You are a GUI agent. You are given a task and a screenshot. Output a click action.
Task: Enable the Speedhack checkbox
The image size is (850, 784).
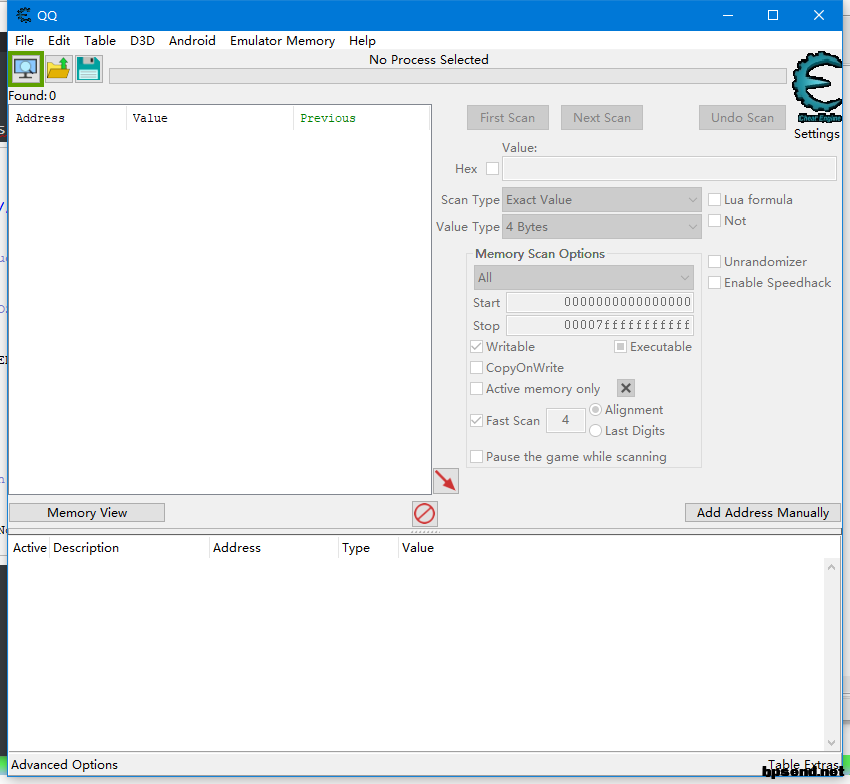click(714, 283)
